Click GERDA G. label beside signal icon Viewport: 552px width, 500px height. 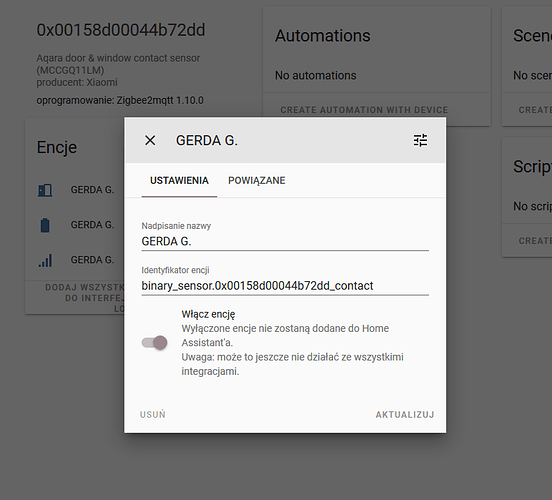[92, 260]
